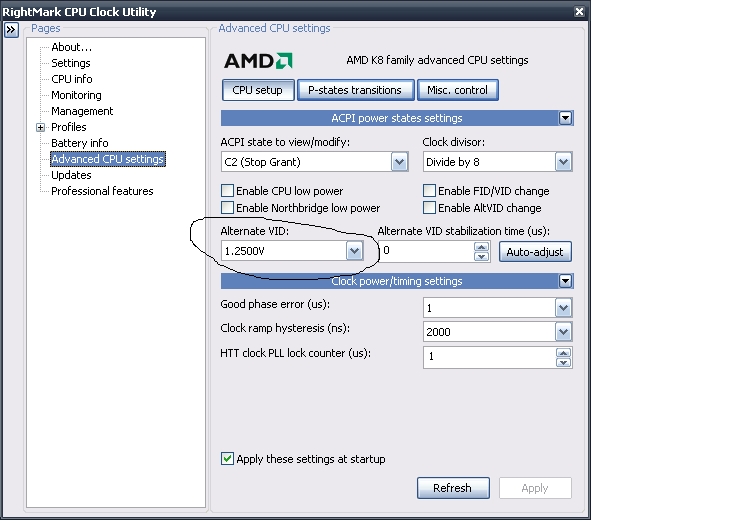Viewport: 751px width, 523px height.
Task: Collapse the Pages panel with double-chevron icon
Action: coord(11,30)
